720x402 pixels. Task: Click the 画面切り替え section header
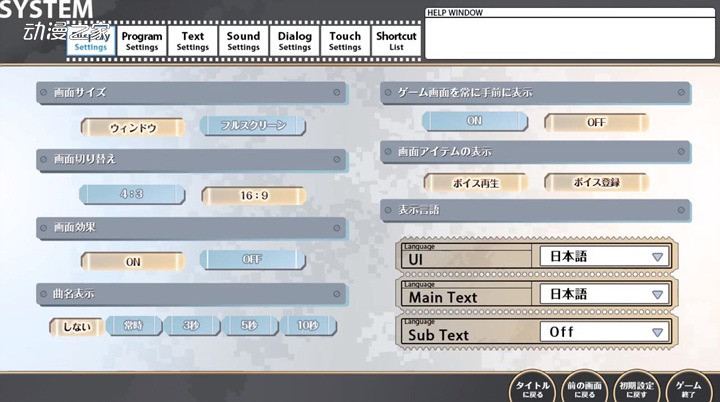[x=191, y=159]
